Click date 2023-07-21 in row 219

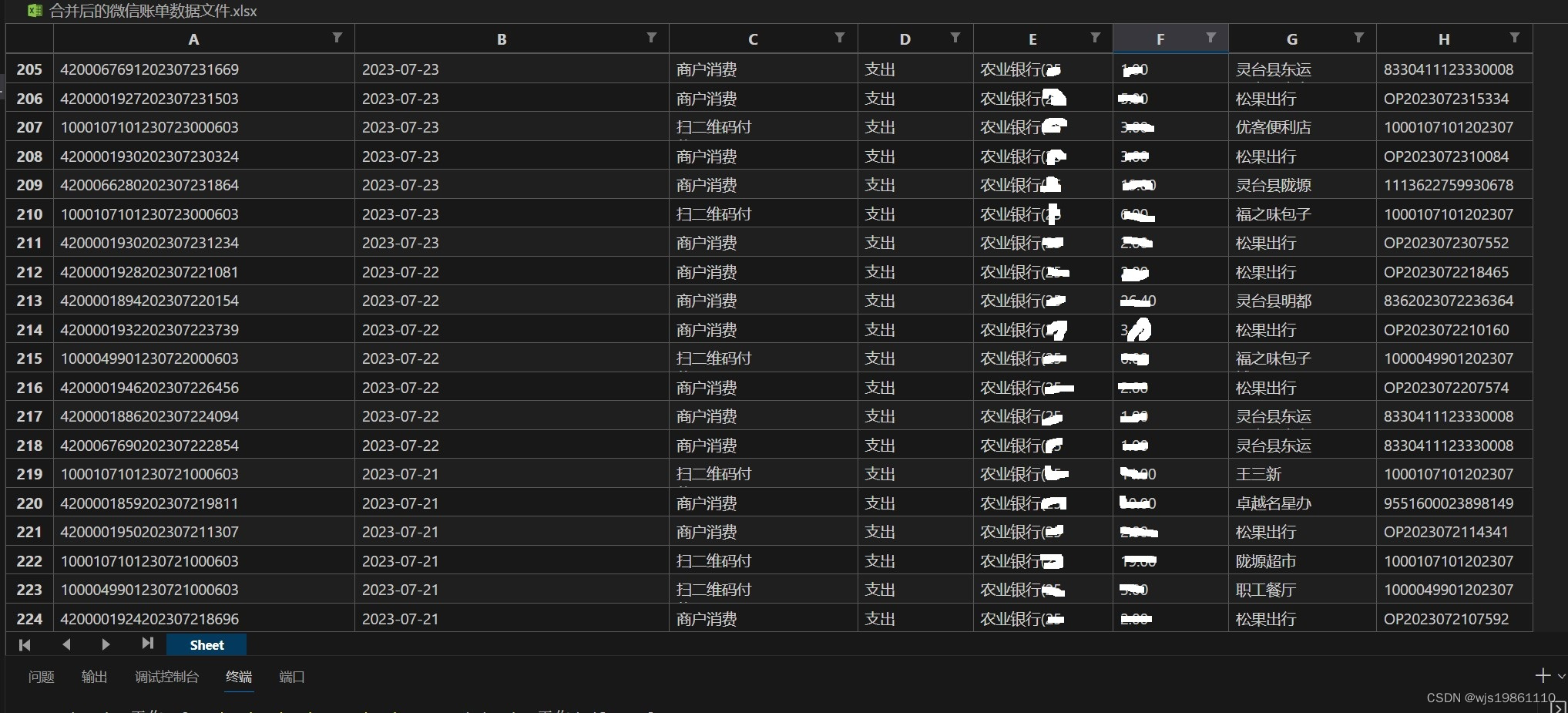(x=512, y=474)
